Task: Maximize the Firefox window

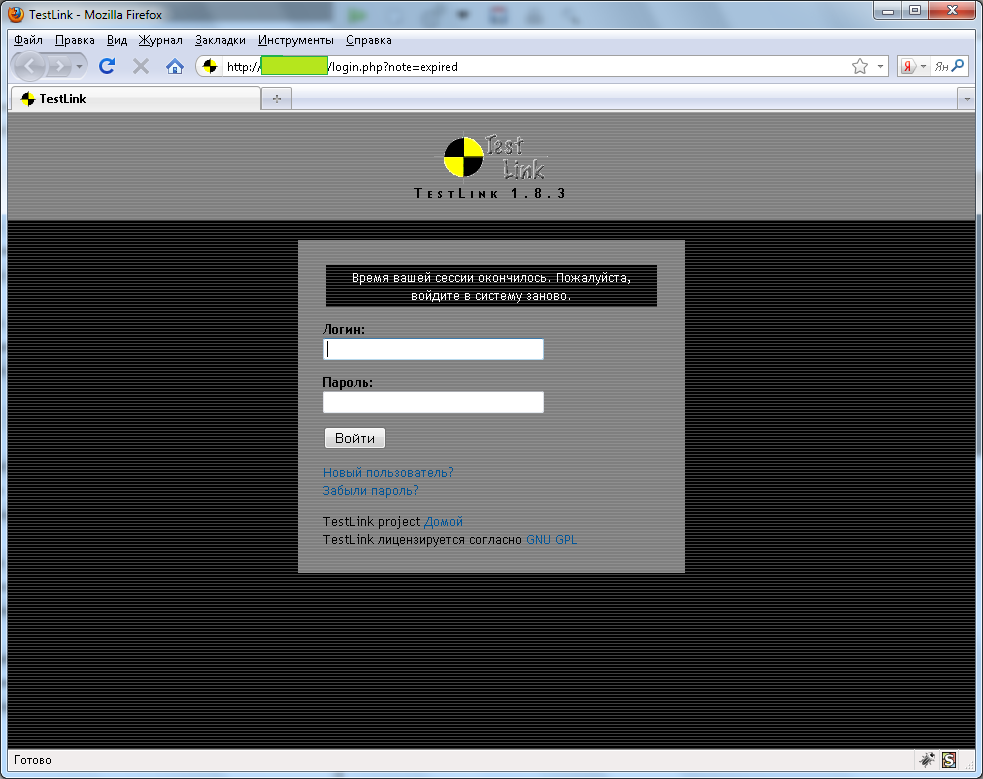Action: pos(915,11)
